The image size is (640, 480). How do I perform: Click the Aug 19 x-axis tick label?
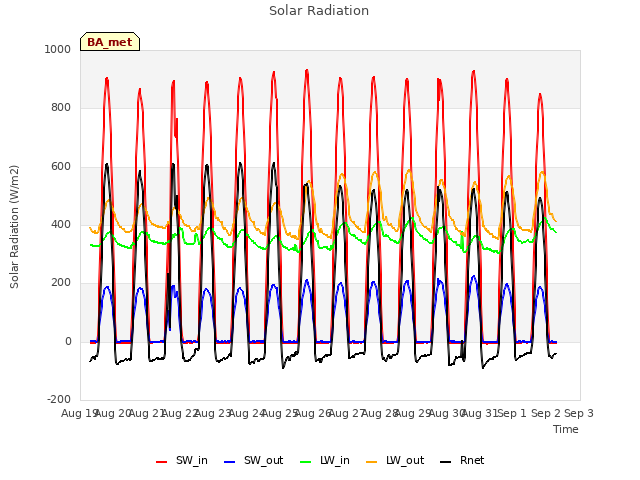tap(78, 413)
